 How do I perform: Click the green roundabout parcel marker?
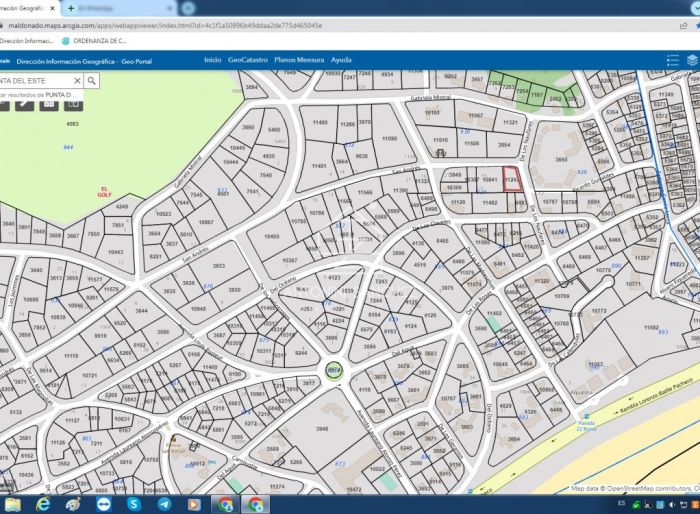[333, 371]
